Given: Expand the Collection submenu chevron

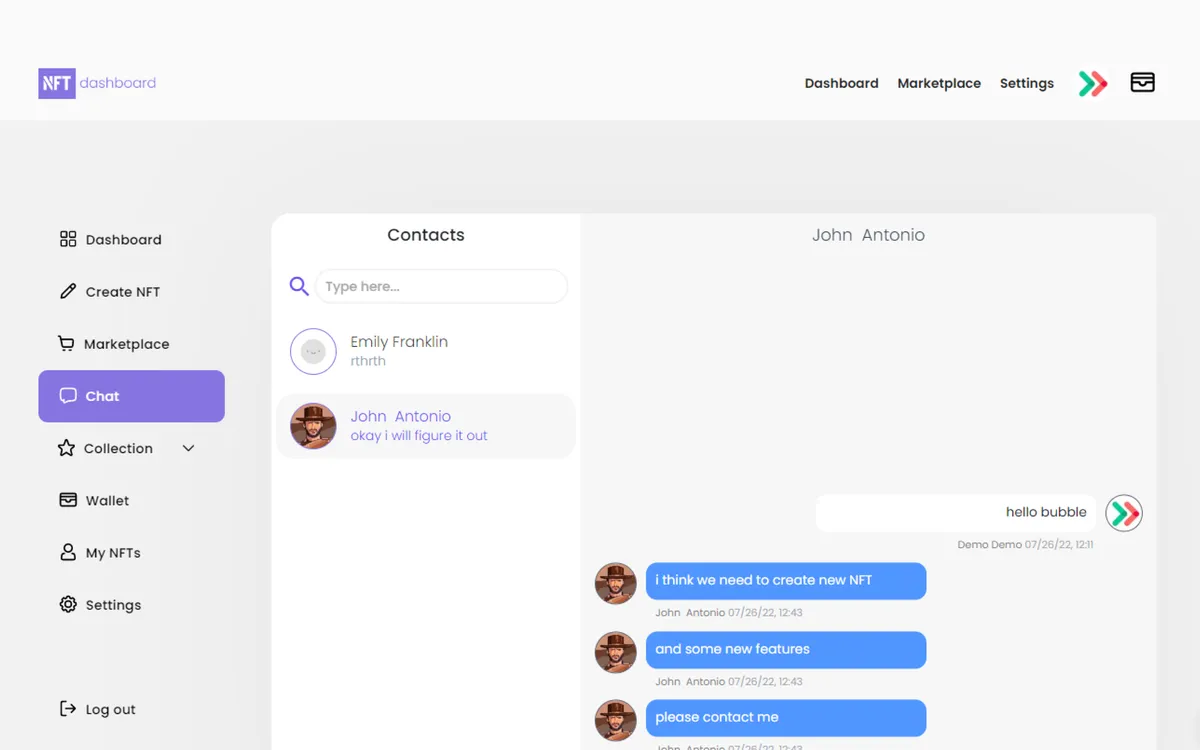Looking at the screenshot, I should 188,448.
